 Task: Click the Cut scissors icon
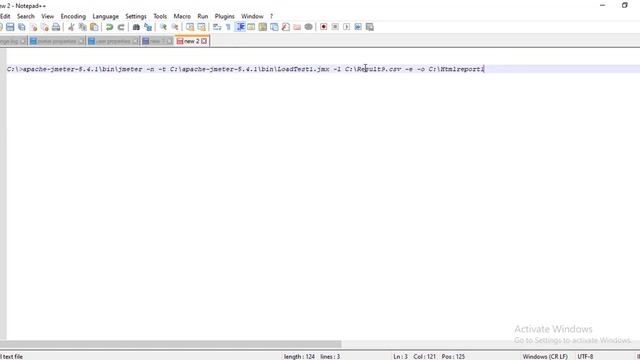coord(71,27)
